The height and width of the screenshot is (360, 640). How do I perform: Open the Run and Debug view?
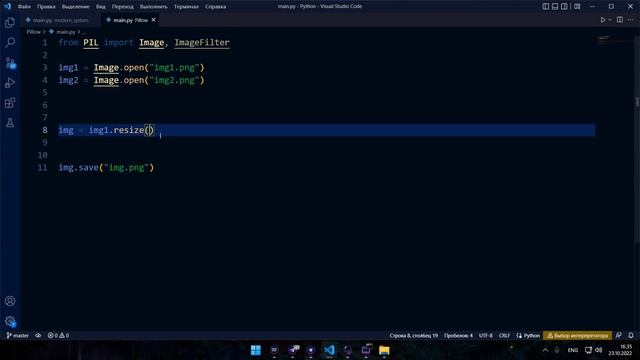coord(10,83)
